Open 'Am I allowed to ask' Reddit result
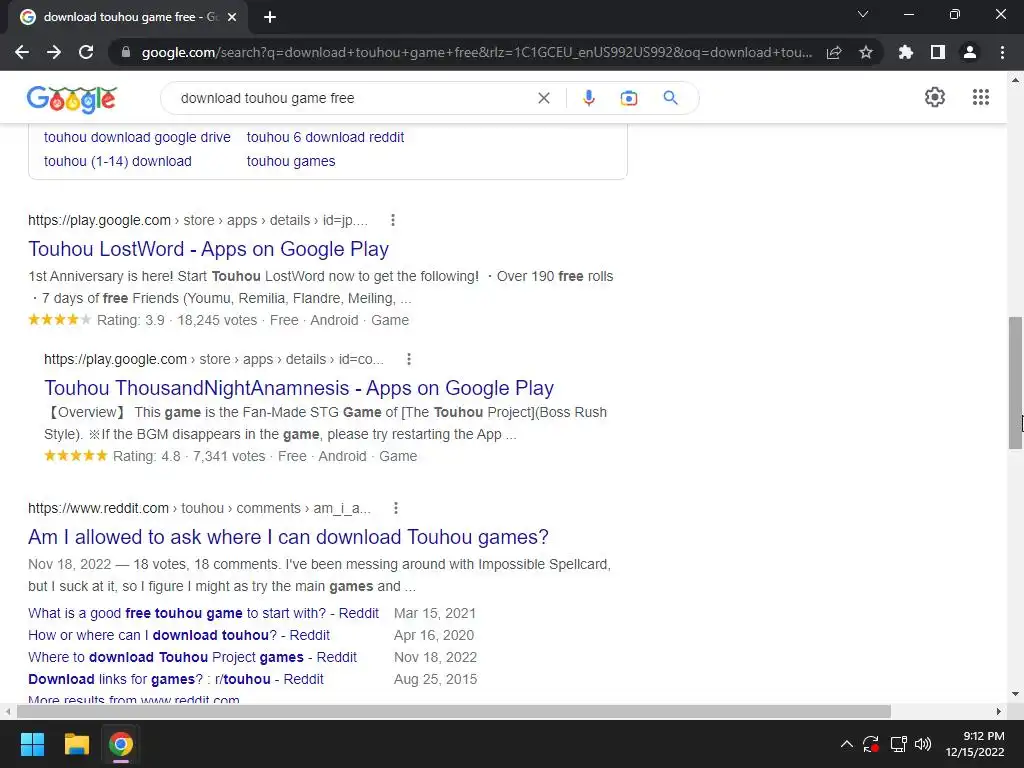Screen dimensions: 1024x768 pyautogui.click(x=288, y=537)
